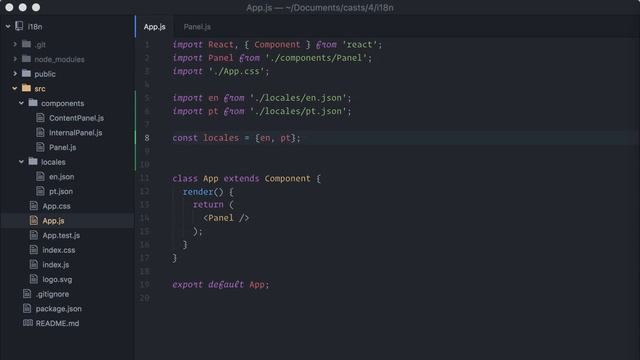Click the README.md book icon
The height and width of the screenshot is (360, 640).
(x=28, y=323)
